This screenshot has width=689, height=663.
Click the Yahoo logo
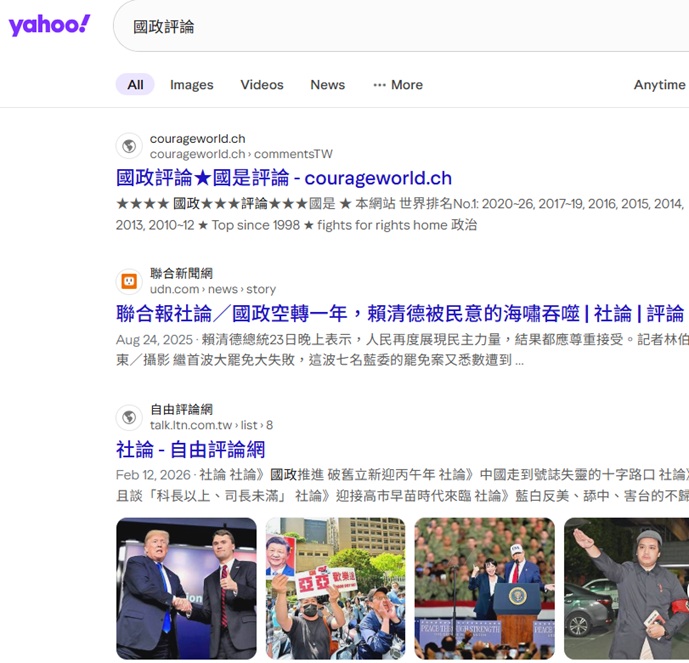(x=49, y=26)
